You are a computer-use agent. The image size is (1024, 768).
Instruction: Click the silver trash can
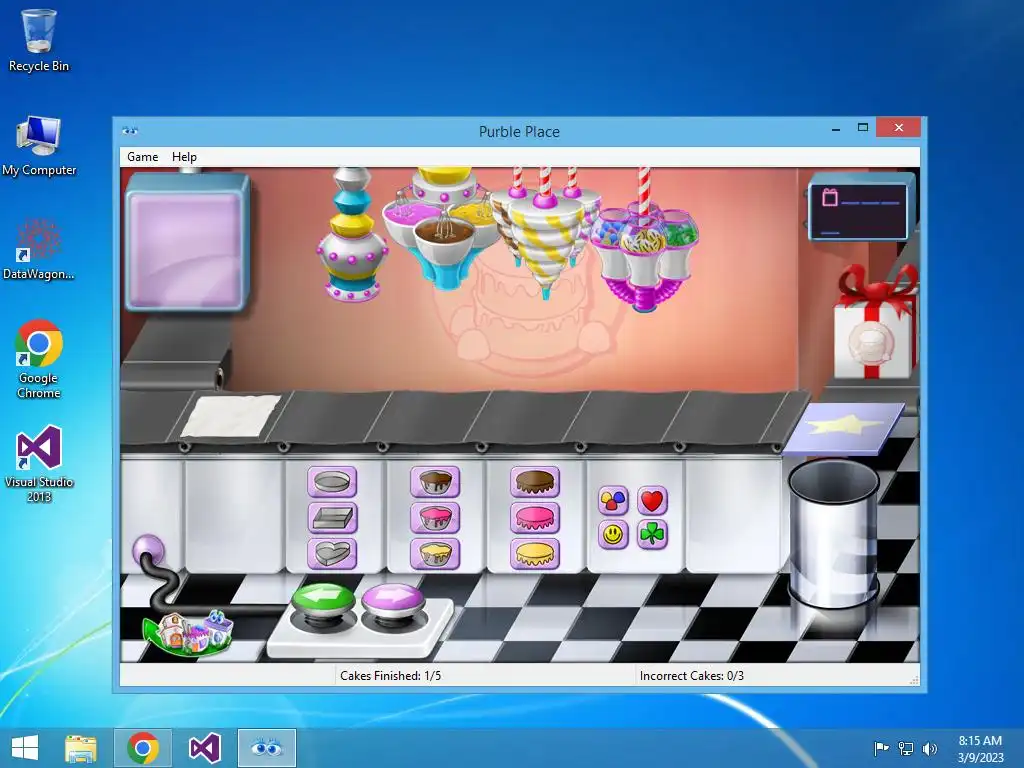click(834, 534)
